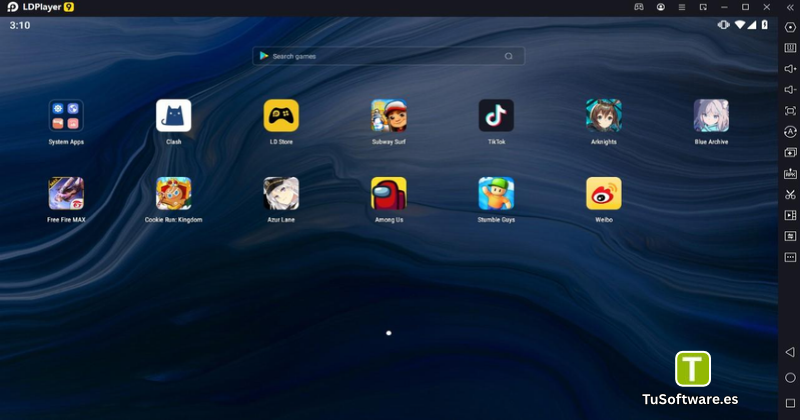The width and height of the screenshot is (800, 420).
Task: Open the user account icon
Action: point(661,7)
